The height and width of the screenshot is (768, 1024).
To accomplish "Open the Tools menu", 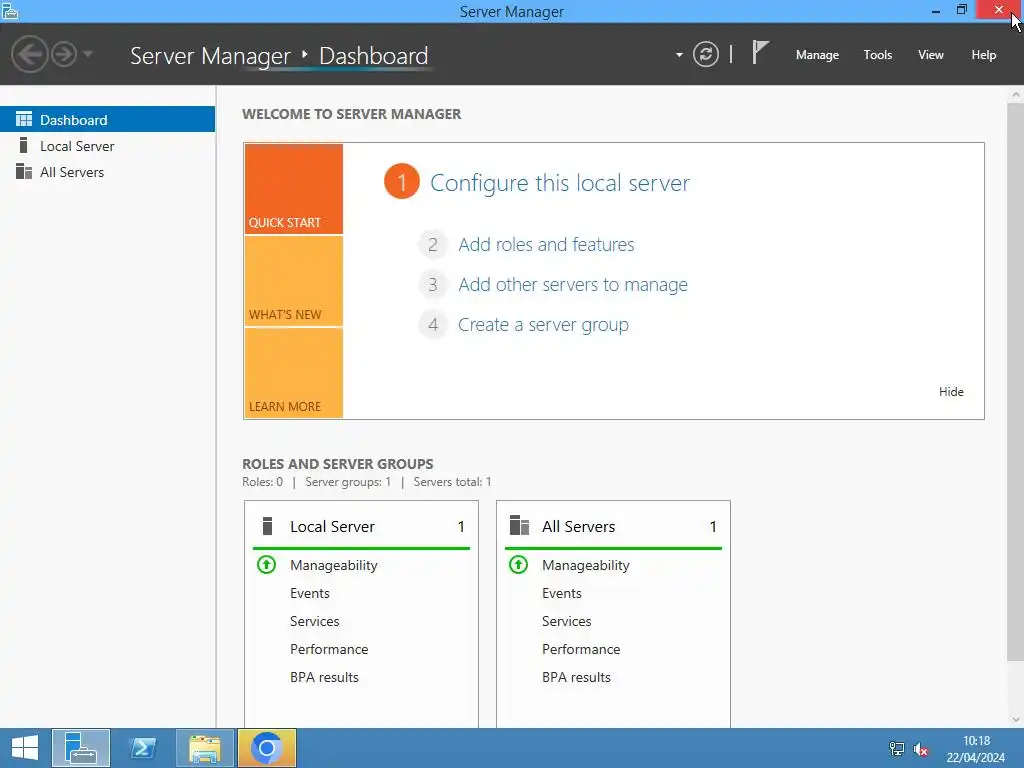I will click(878, 55).
